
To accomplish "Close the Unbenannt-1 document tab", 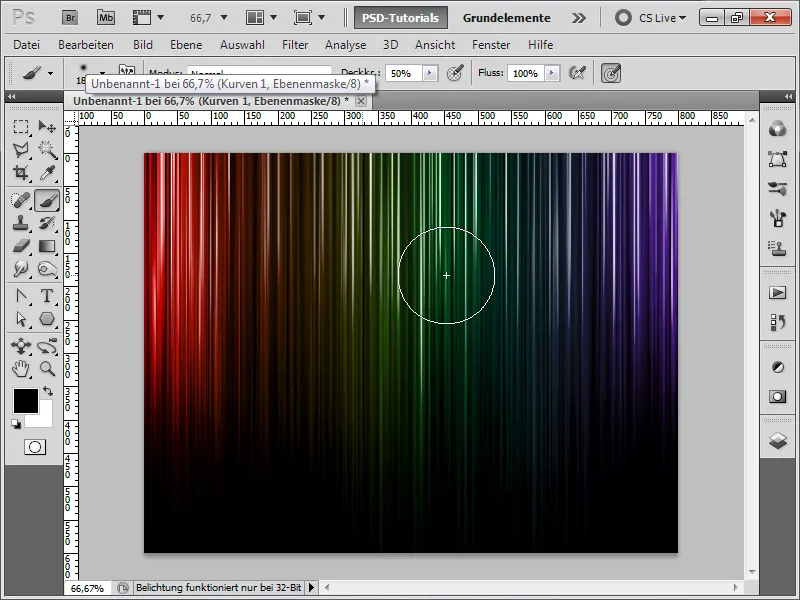I will tap(361, 101).
